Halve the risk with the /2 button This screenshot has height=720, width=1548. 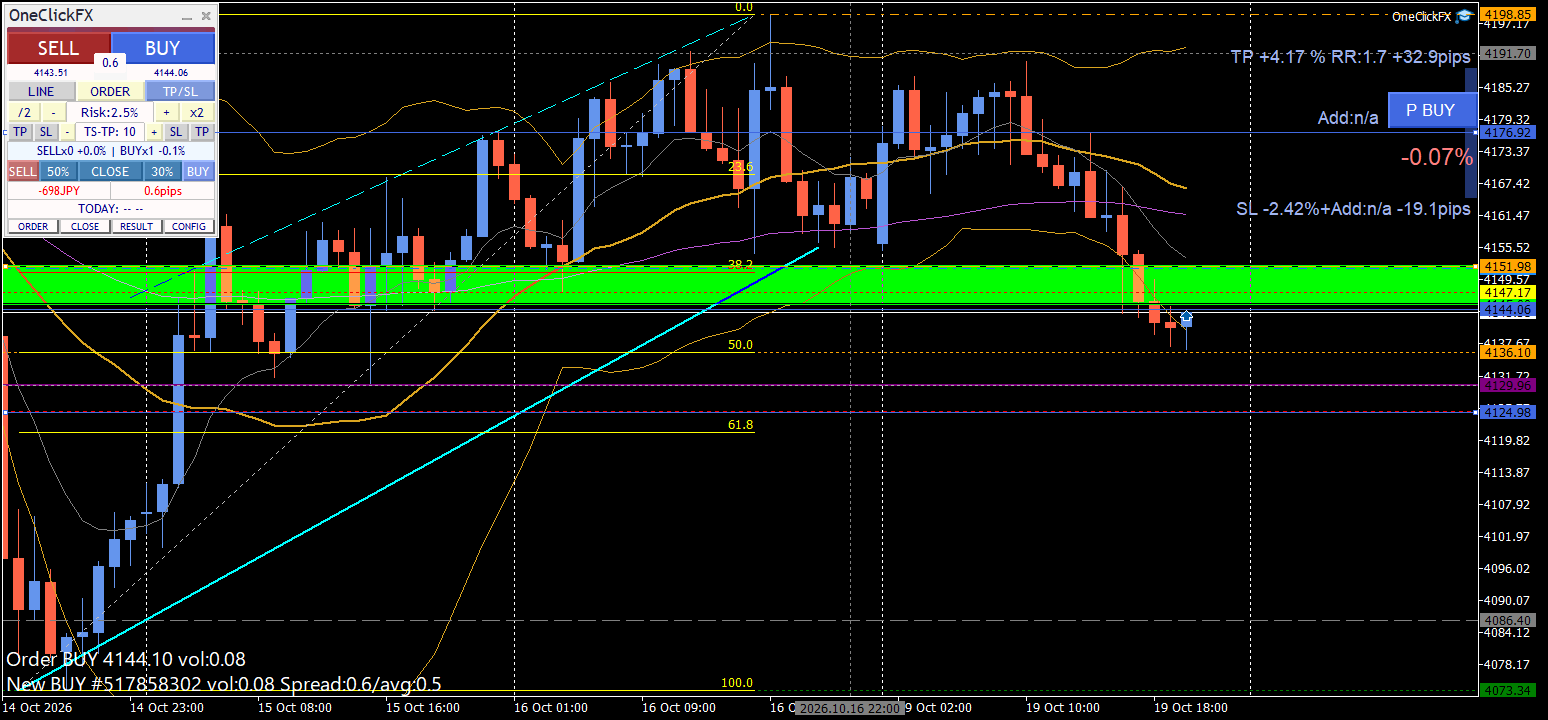point(24,112)
